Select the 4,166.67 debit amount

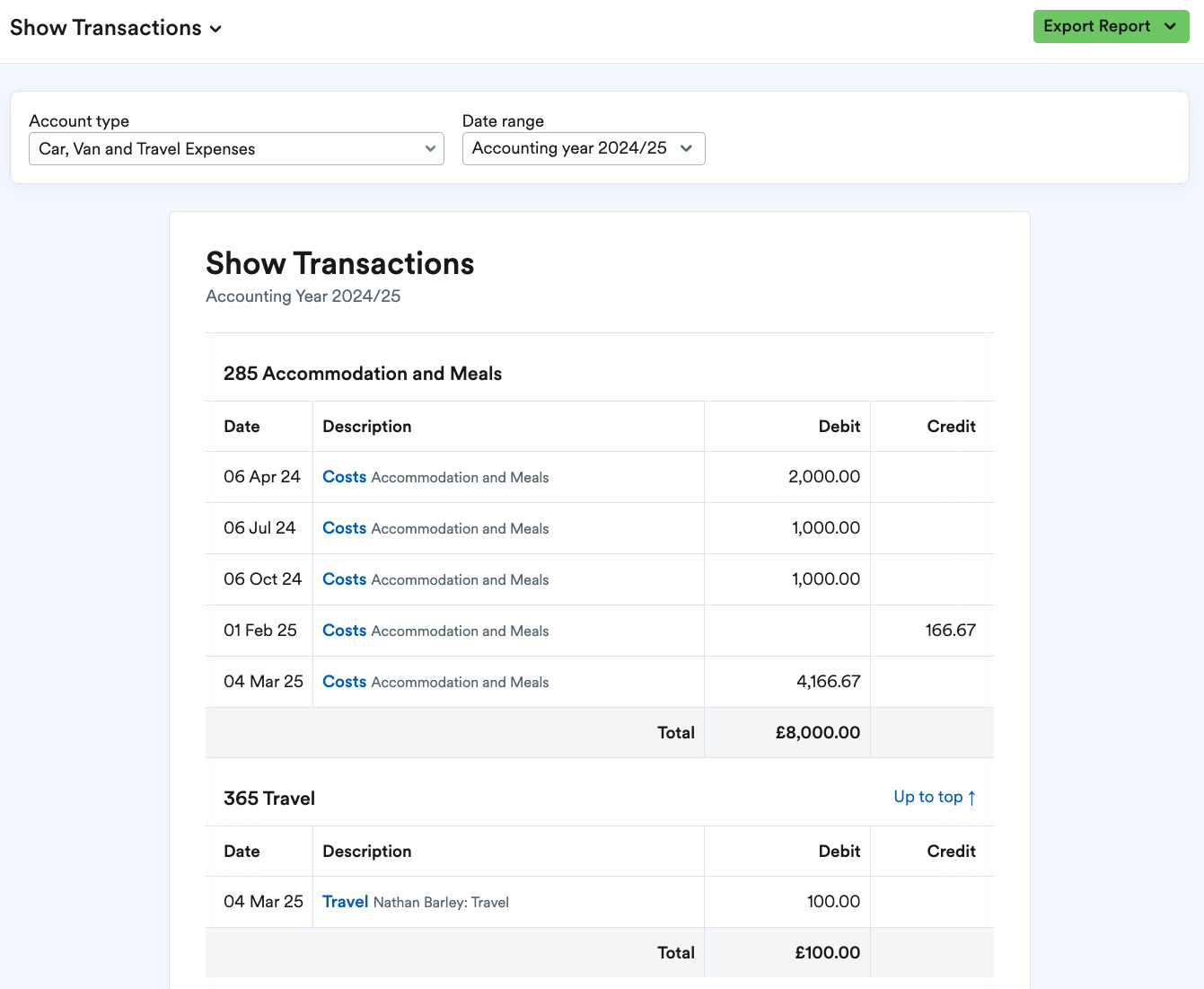pos(829,682)
